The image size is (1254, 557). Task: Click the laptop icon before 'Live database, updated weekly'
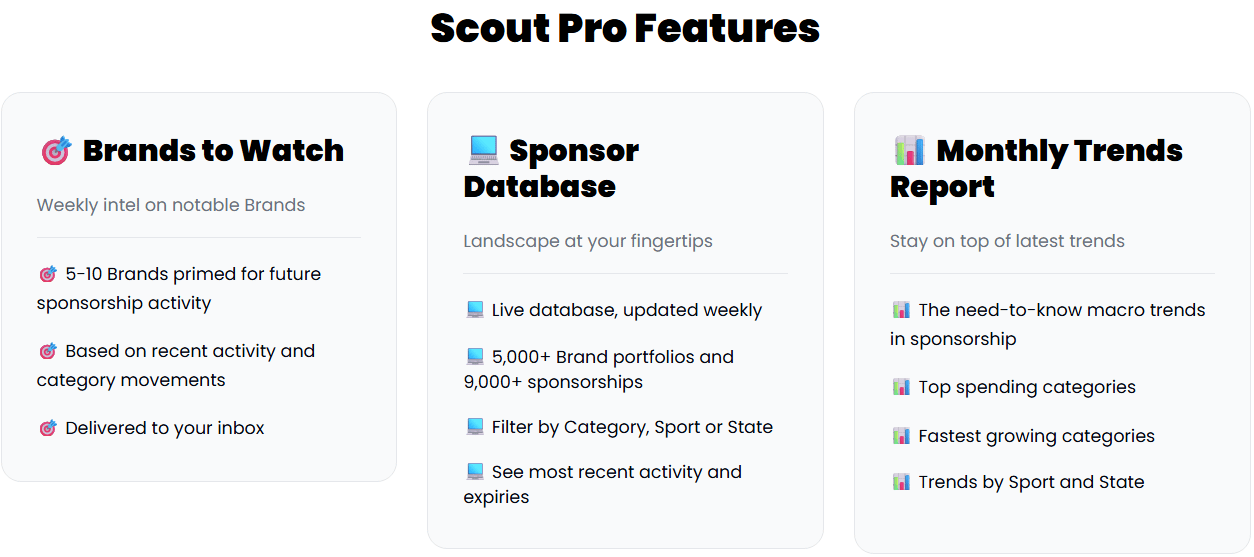[475, 310]
